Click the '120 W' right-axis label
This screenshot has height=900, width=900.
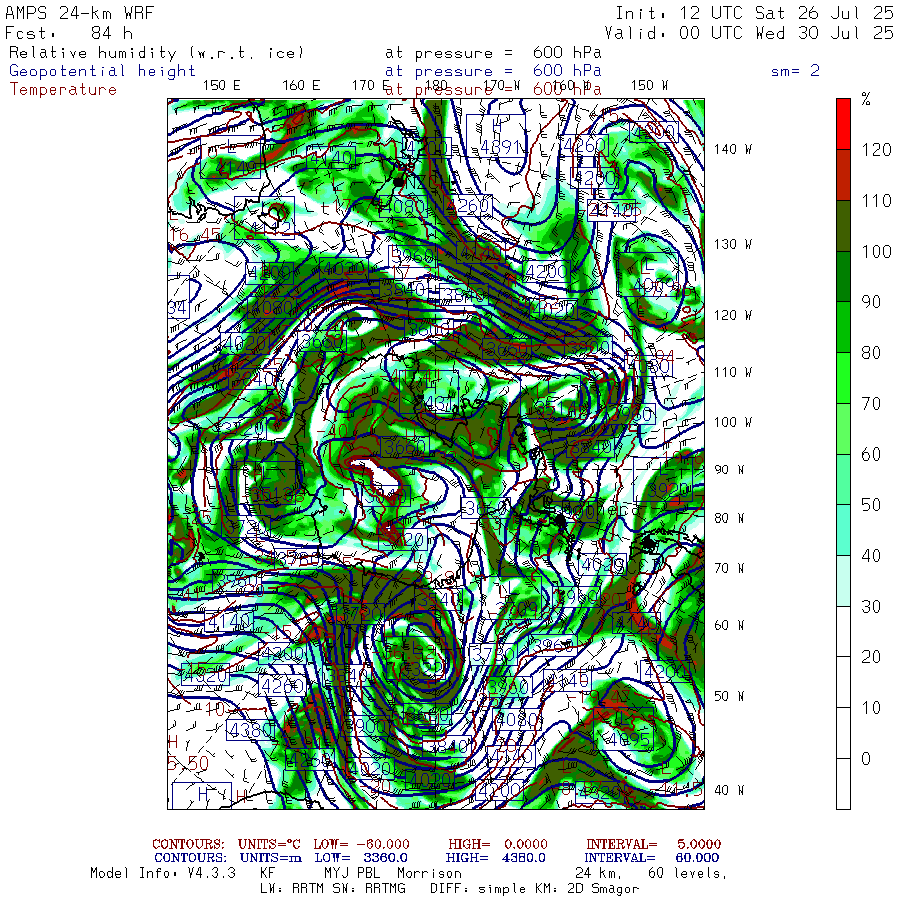point(733,315)
